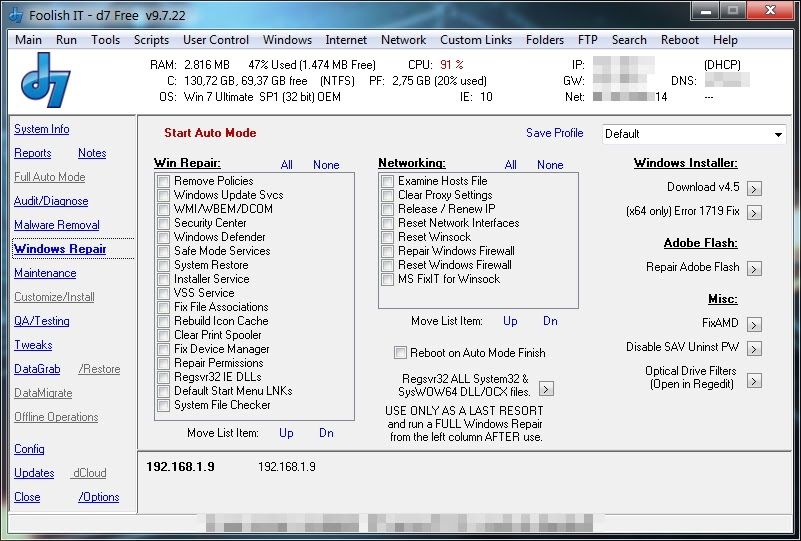This screenshot has width=801, height=541.
Task: Check Fix File Associations
Action: pos(163,307)
